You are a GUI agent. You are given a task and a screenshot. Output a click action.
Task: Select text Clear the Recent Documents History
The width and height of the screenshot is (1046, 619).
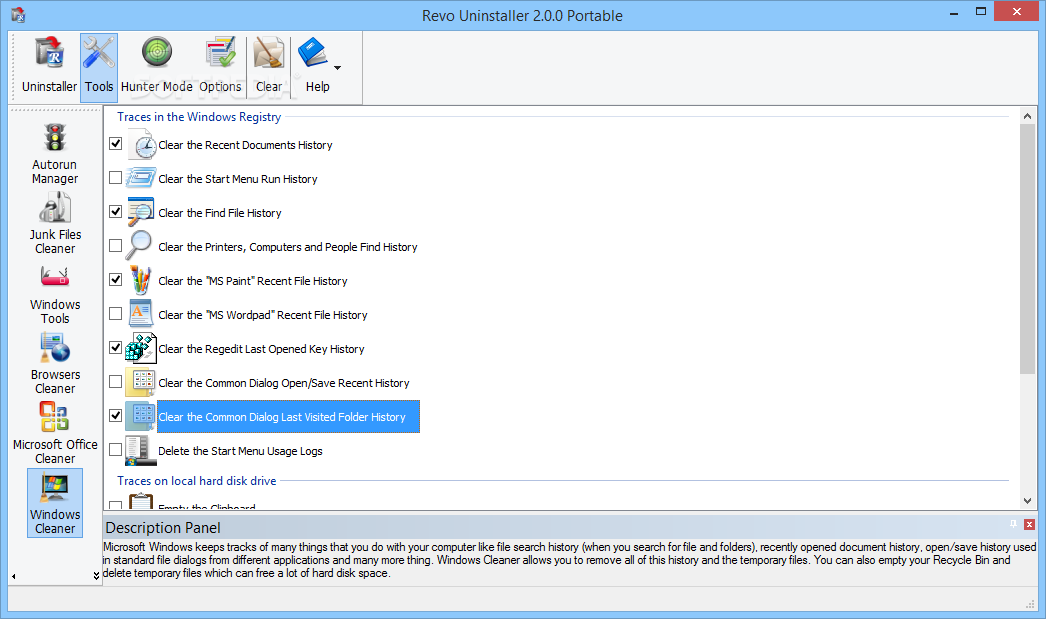245,145
